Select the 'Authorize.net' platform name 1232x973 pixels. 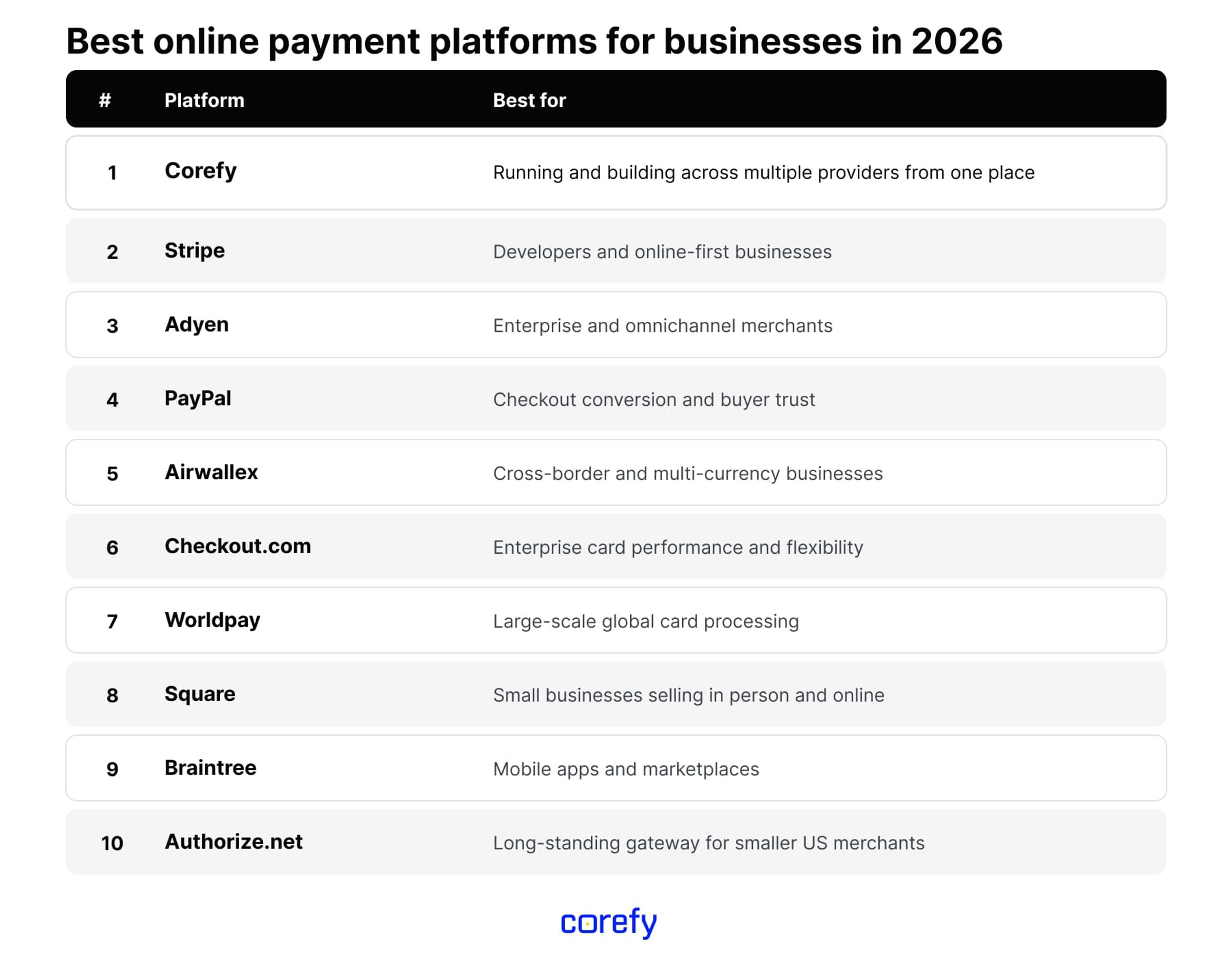(x=234, y=842)
